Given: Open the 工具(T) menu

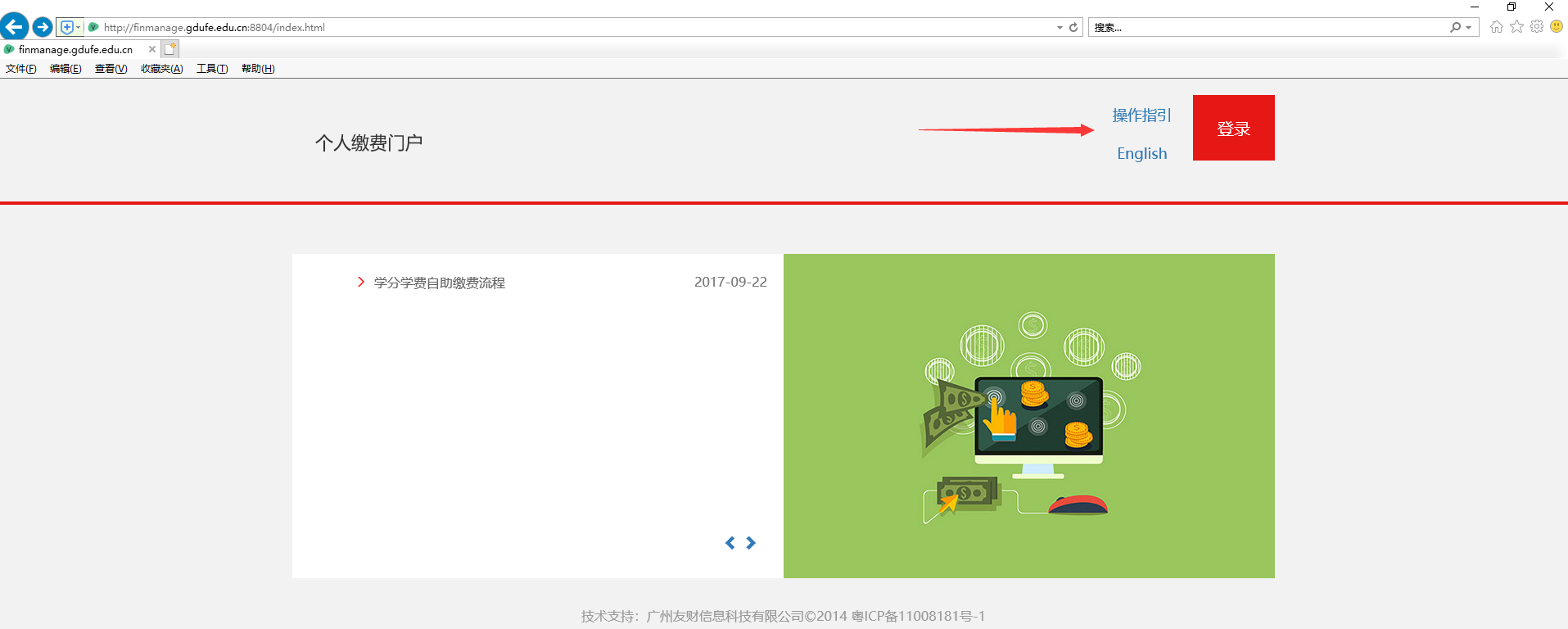Looking at the screenshot, I should [x=212, y=69].
